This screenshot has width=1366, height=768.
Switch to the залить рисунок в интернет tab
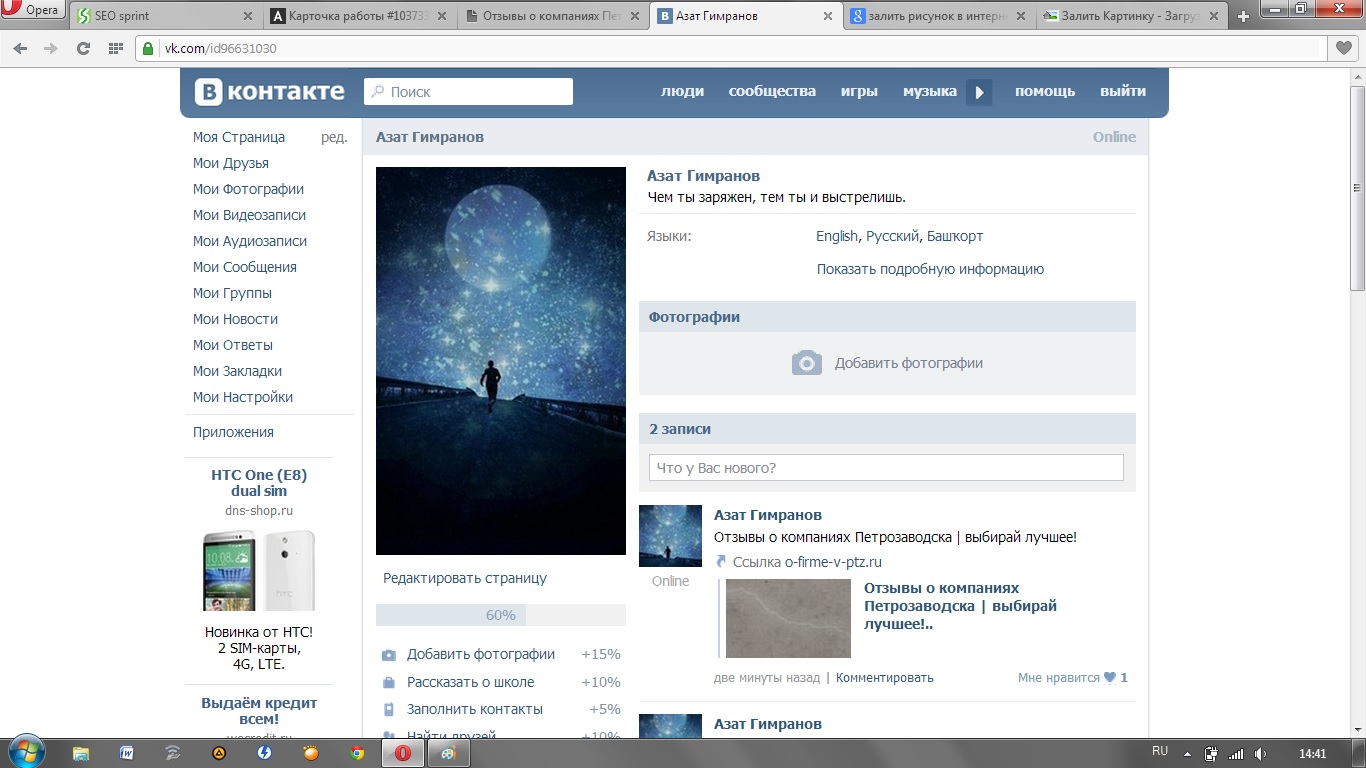click(937, 16)
